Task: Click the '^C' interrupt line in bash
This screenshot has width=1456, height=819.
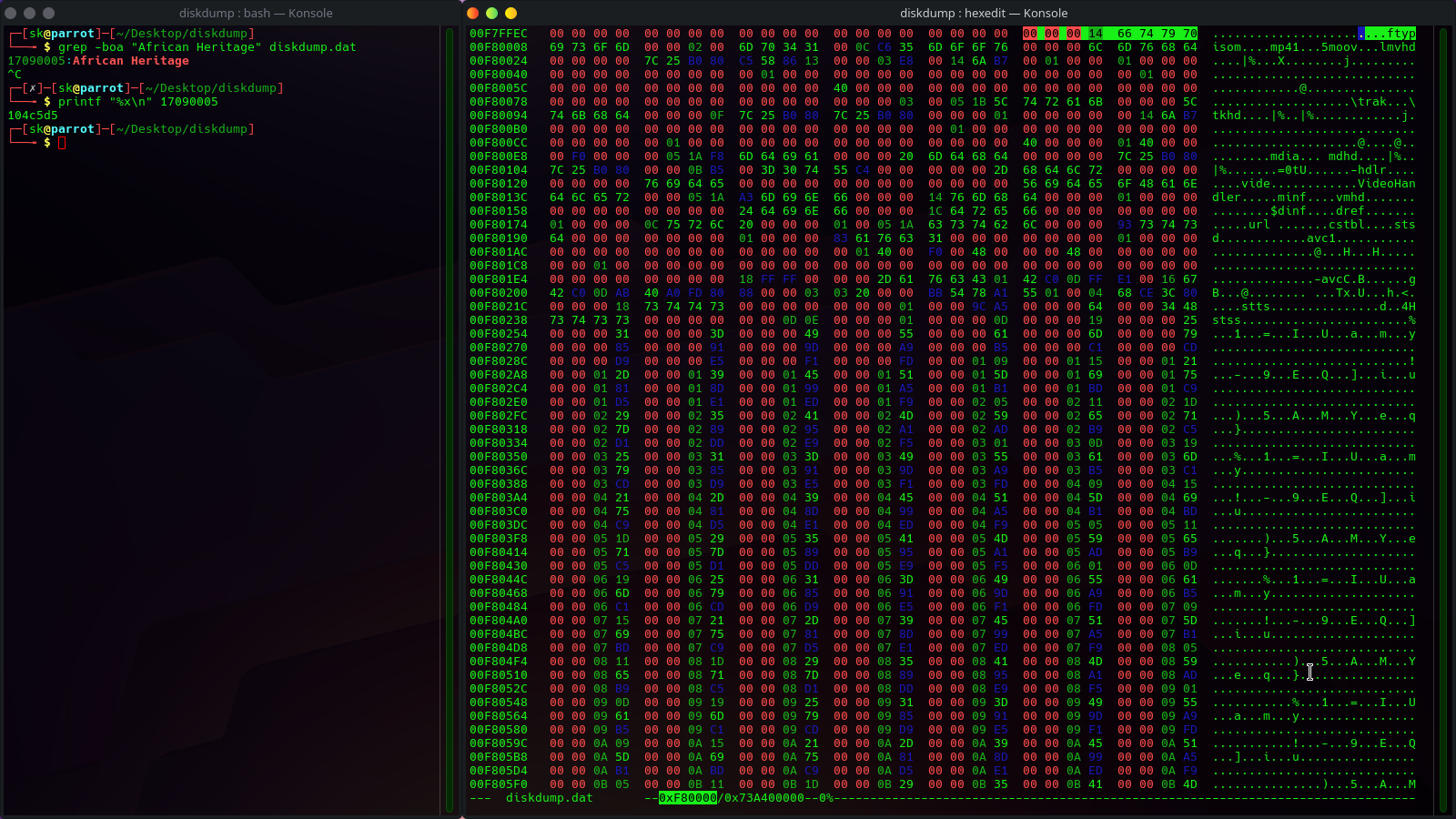Action: tap(15, 75)
